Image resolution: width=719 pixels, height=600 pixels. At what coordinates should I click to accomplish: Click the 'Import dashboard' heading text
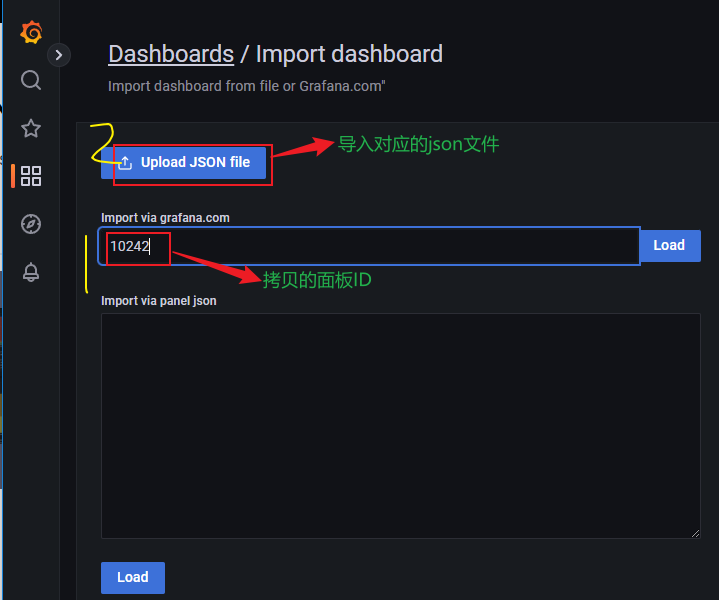[349, 54]
